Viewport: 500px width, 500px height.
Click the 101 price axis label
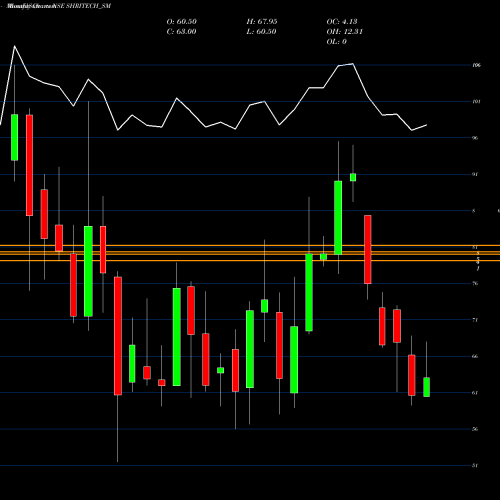coord(476,102)
